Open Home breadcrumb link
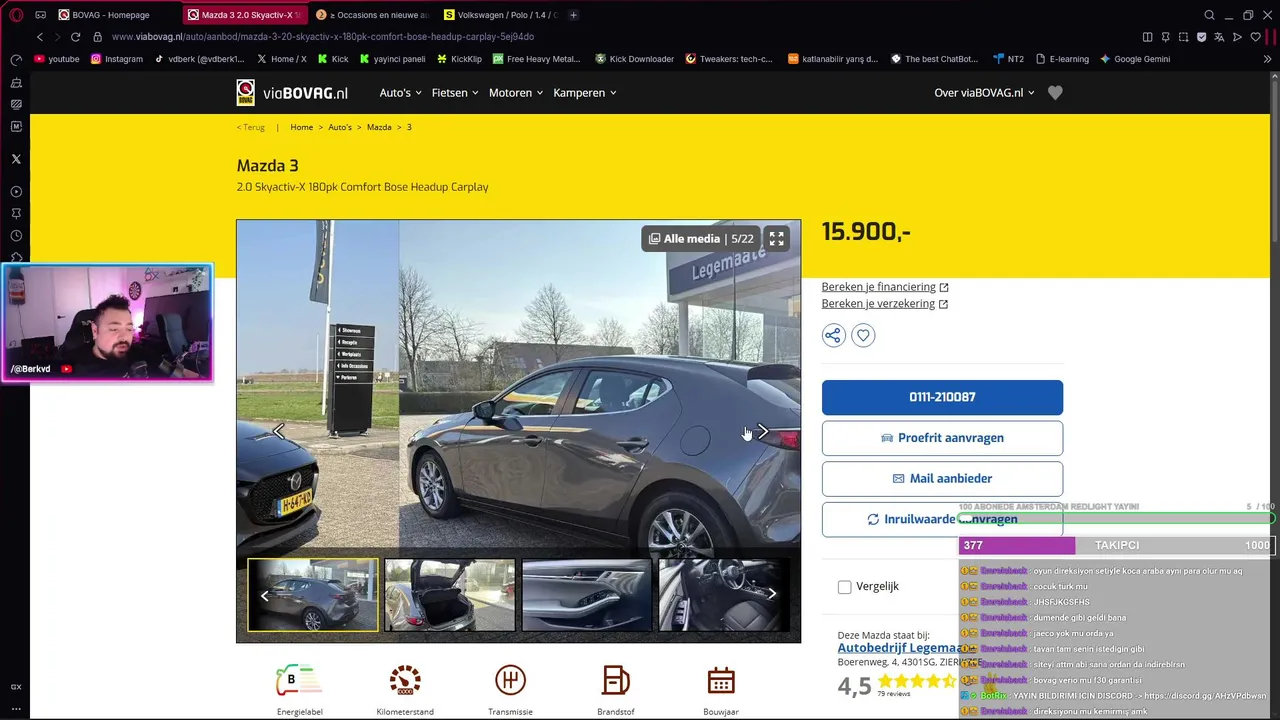 [302, 127]
